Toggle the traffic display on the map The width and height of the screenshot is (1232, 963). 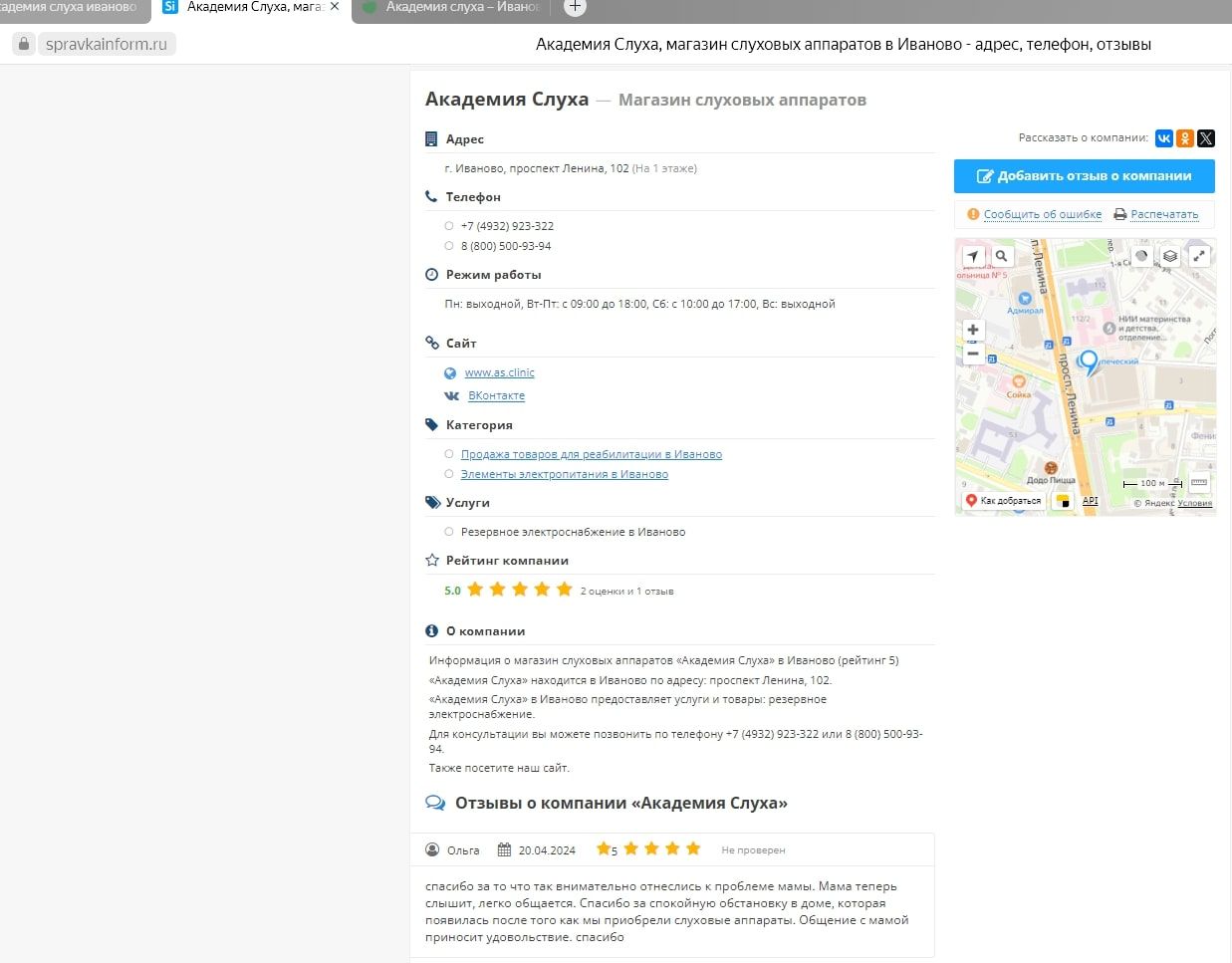(x=1141, y=256)
